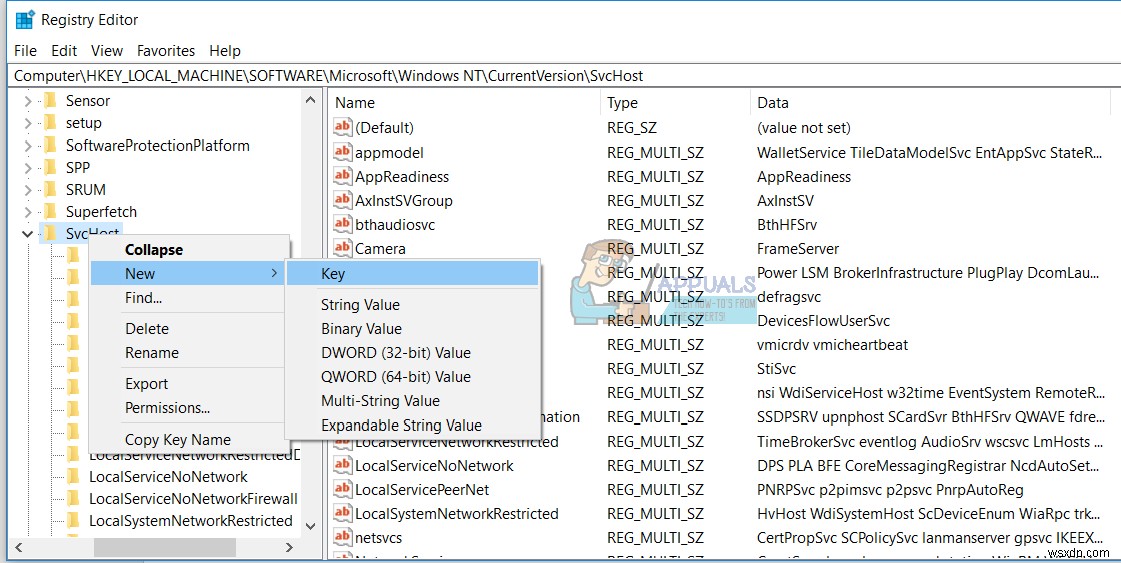Select the LocalServiceNoNetworkFirewall tree item
The image size is (1121, 563).
click(x=193, y=499)
